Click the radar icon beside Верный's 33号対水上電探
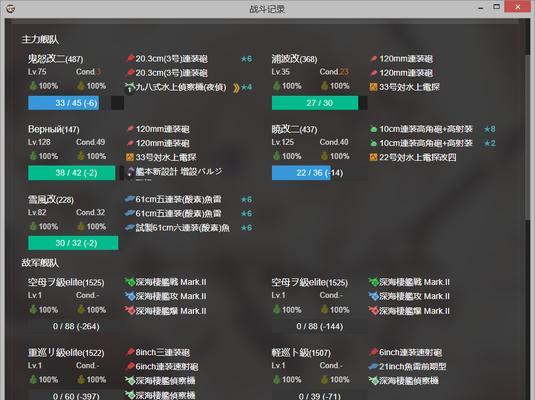535x400 pixels. (x=130, y=157)
